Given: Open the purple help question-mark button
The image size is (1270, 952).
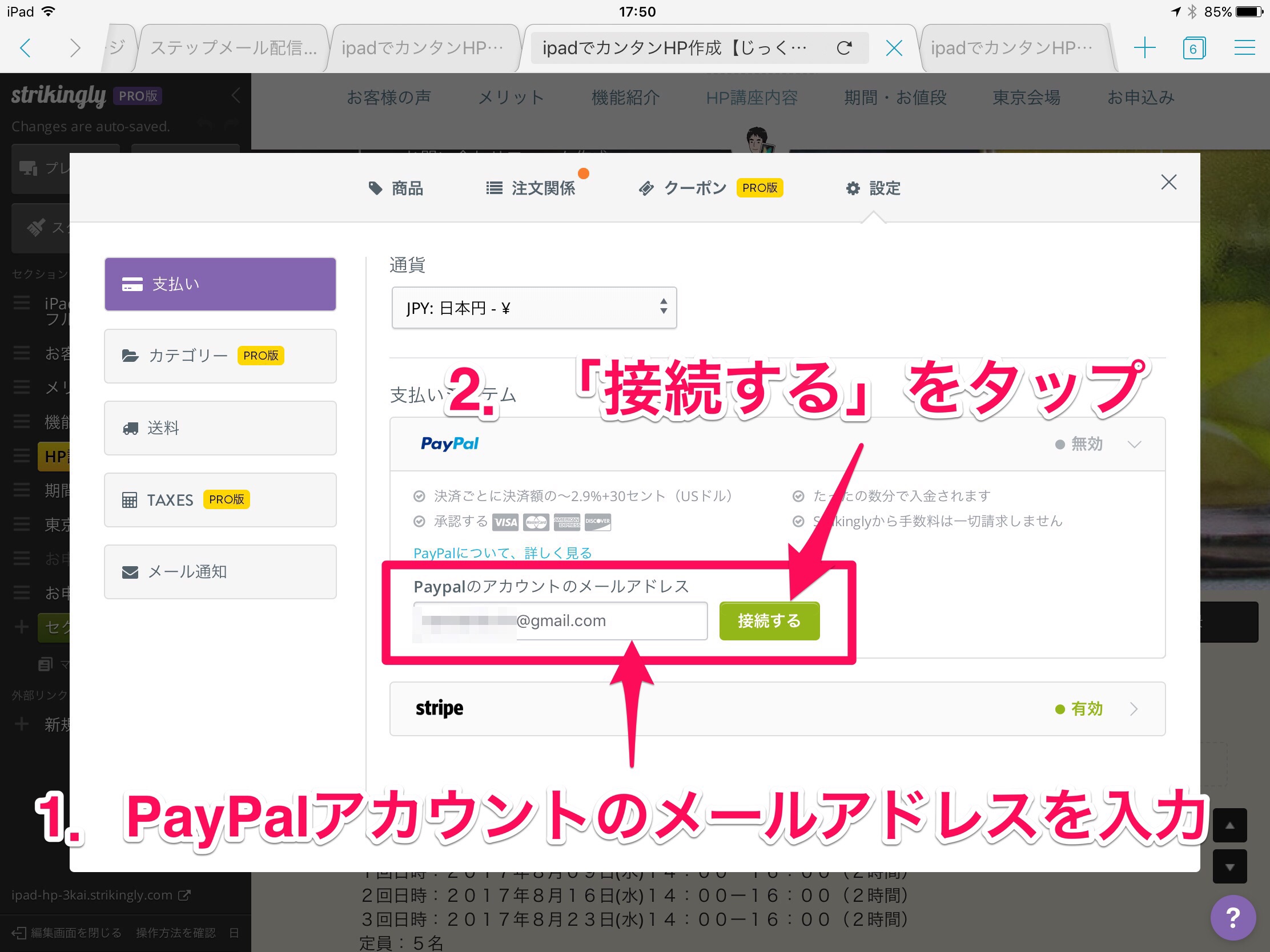Looking at the screenshot, I should pos(1233,917).
